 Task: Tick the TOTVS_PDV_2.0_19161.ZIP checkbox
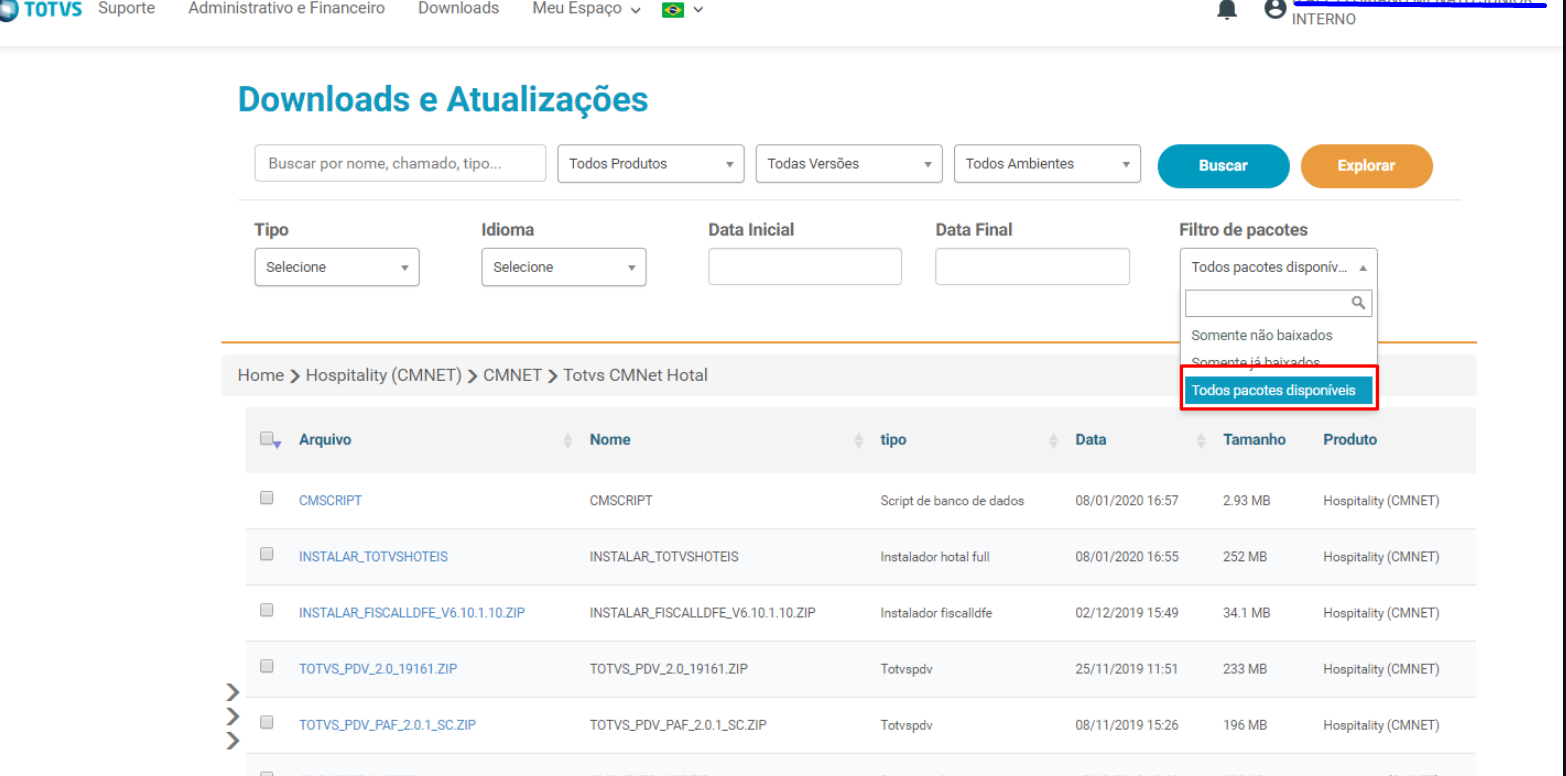267,665
